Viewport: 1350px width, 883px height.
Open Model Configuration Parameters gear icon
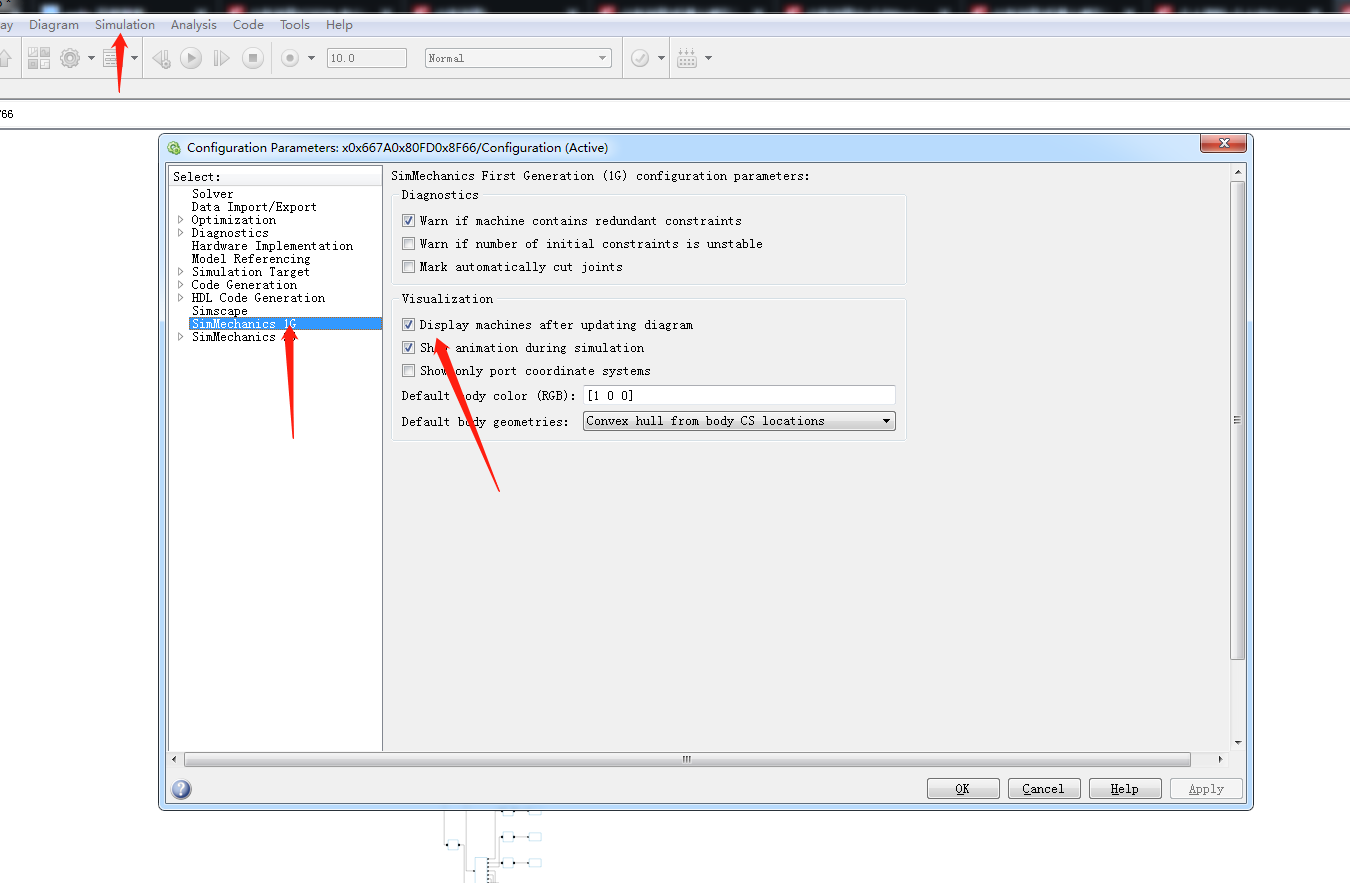point(70,58)
